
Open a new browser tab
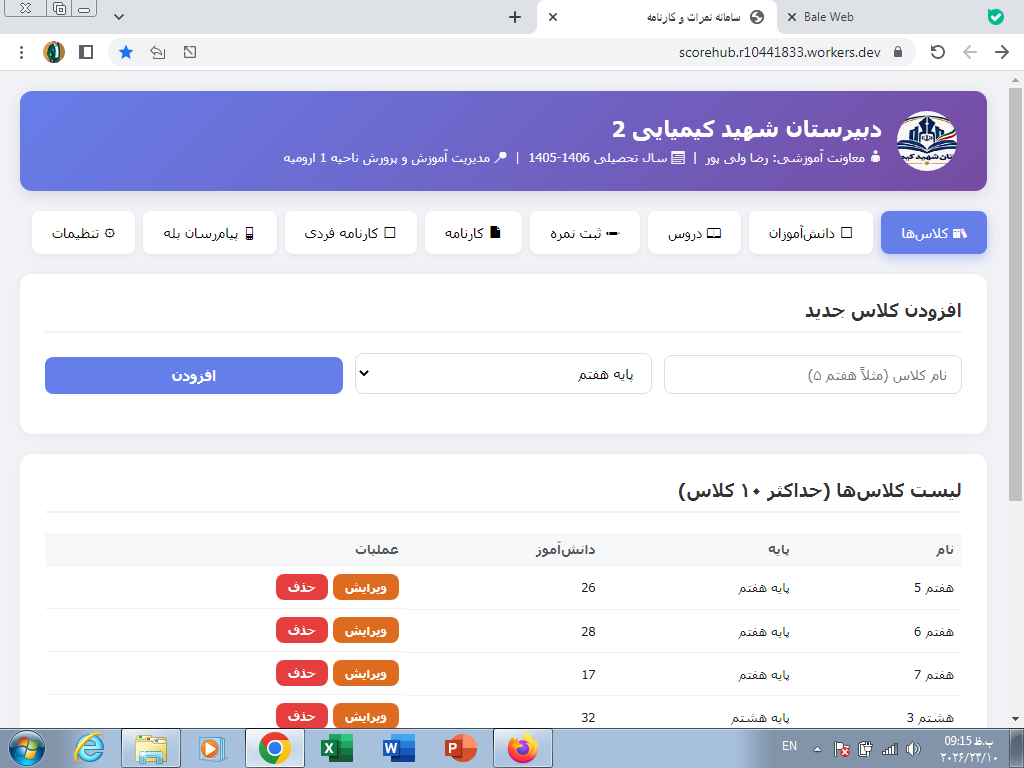click(515, 17)
